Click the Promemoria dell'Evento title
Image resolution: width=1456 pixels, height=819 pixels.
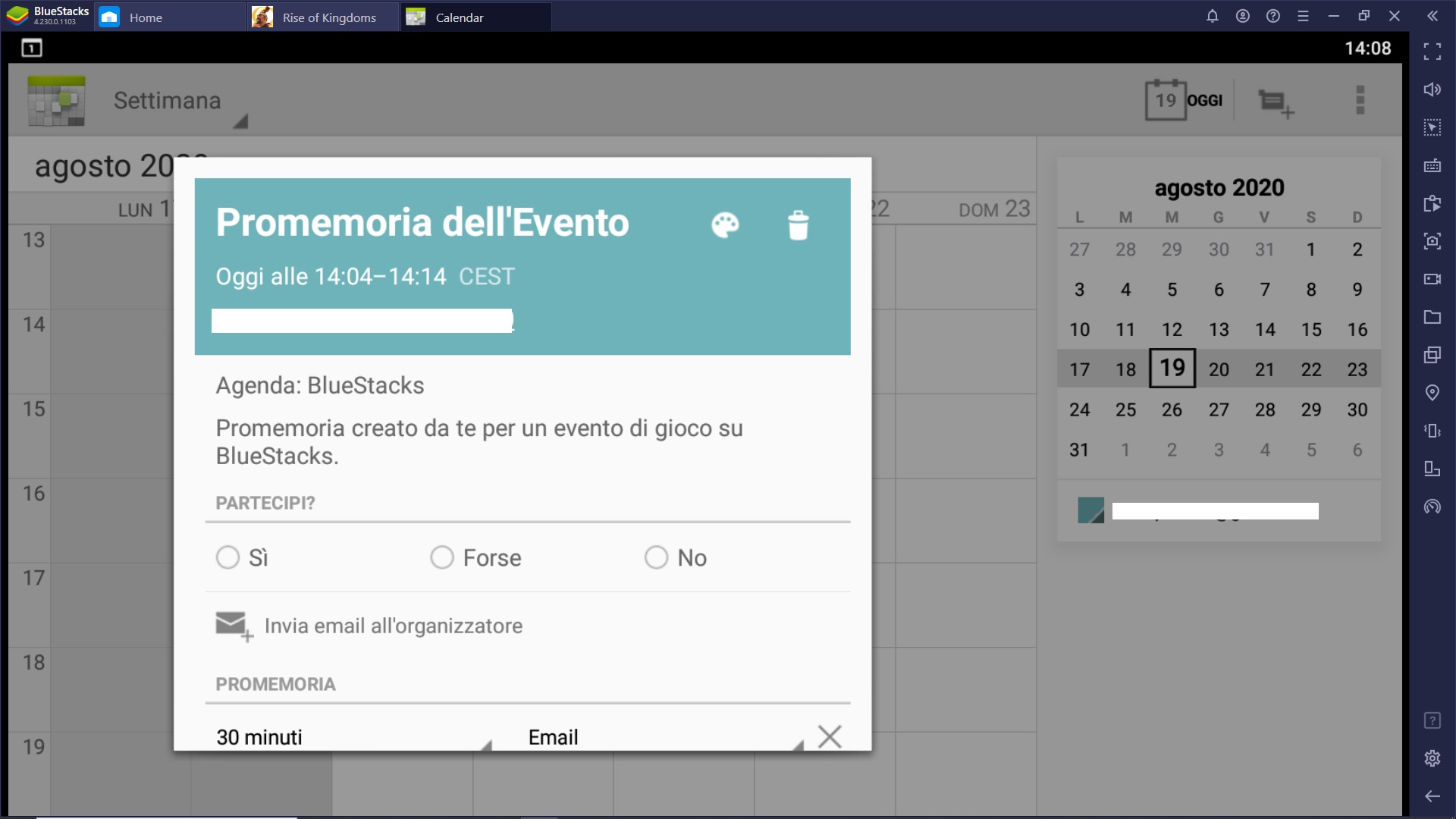(422, 222)
